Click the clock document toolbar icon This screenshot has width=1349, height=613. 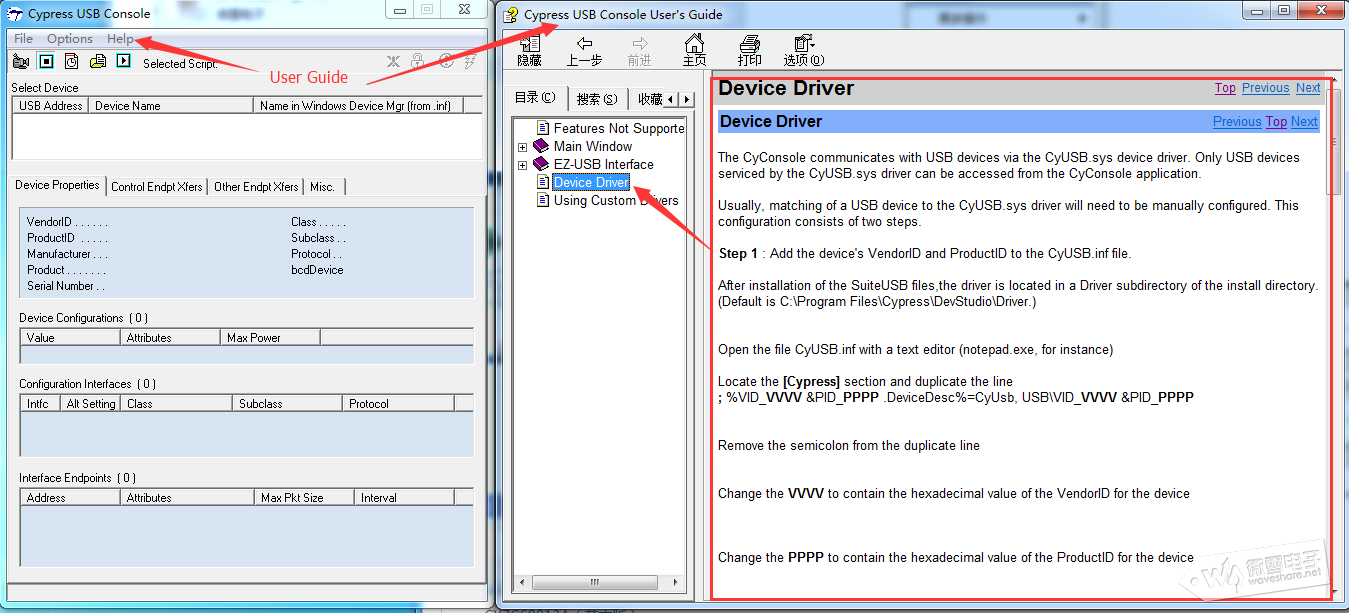click(72, 62)
